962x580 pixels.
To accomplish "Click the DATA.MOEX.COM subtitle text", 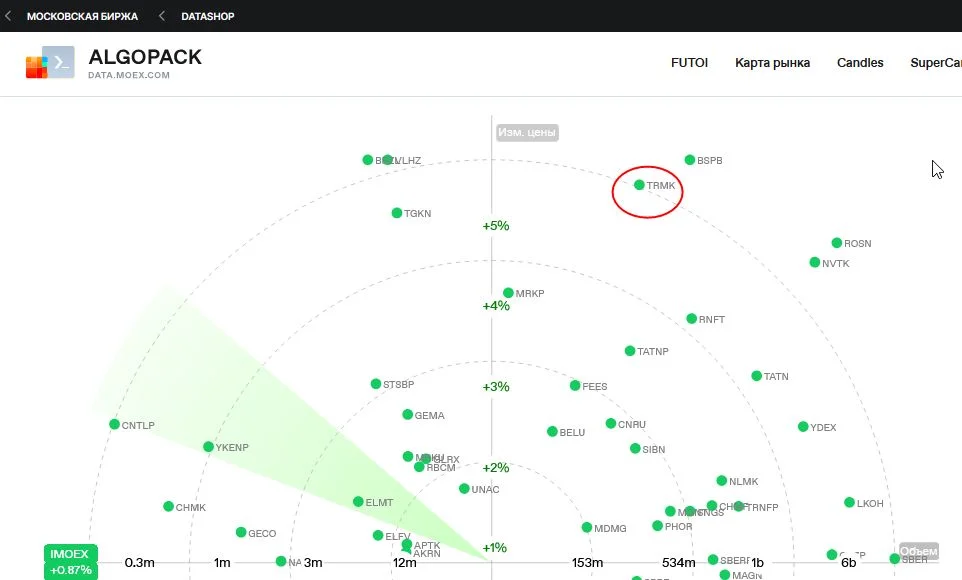I will (x=129, y=75).
